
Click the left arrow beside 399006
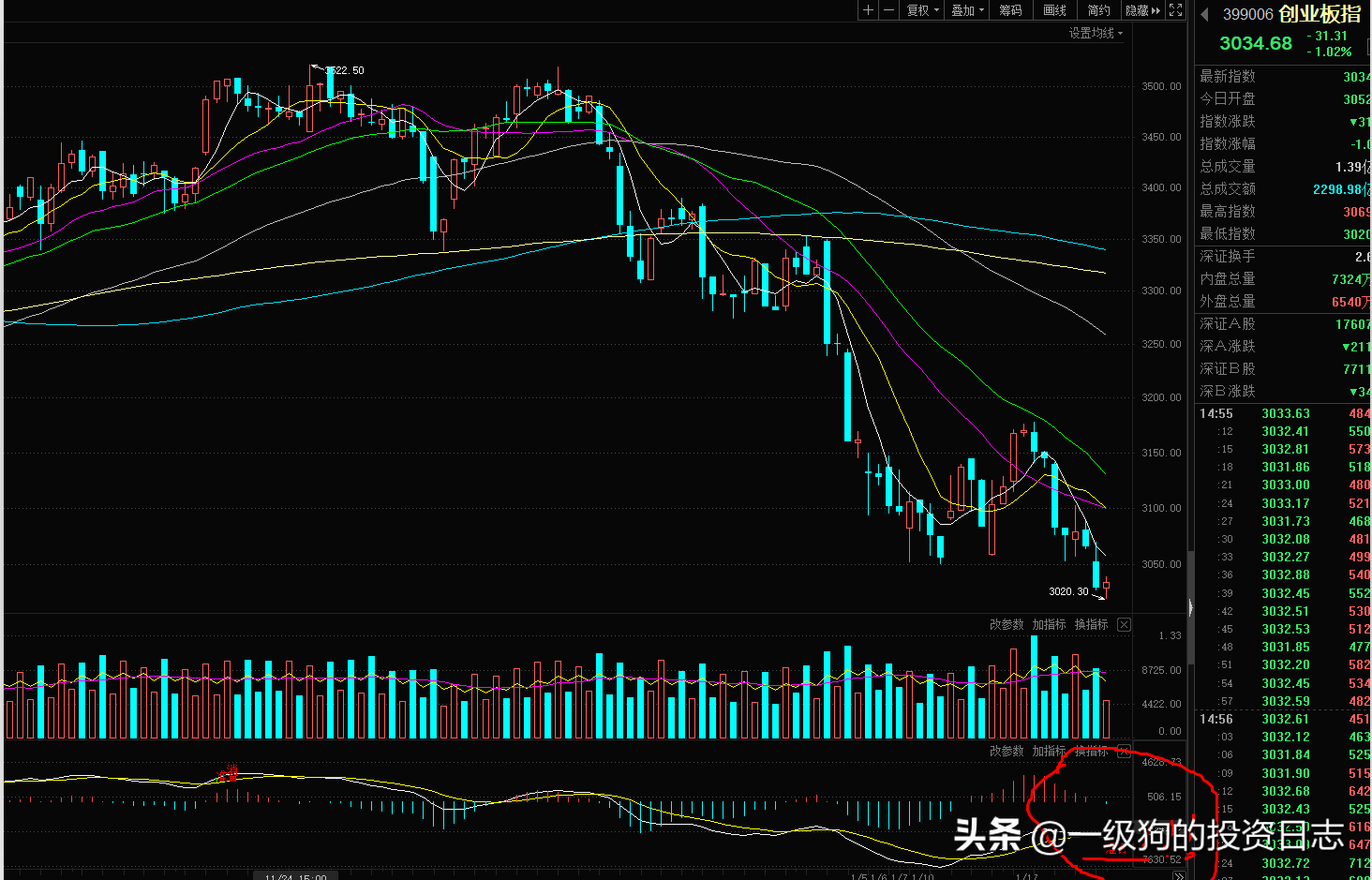(1204, 14)
